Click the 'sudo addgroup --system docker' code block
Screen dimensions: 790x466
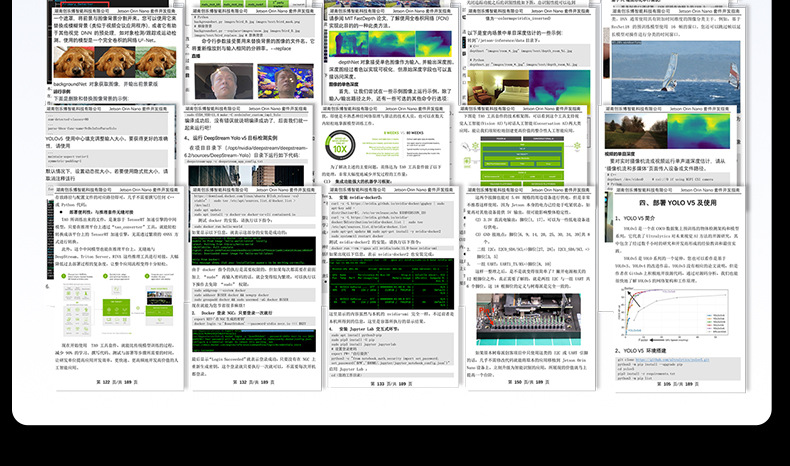click(253, 295)
